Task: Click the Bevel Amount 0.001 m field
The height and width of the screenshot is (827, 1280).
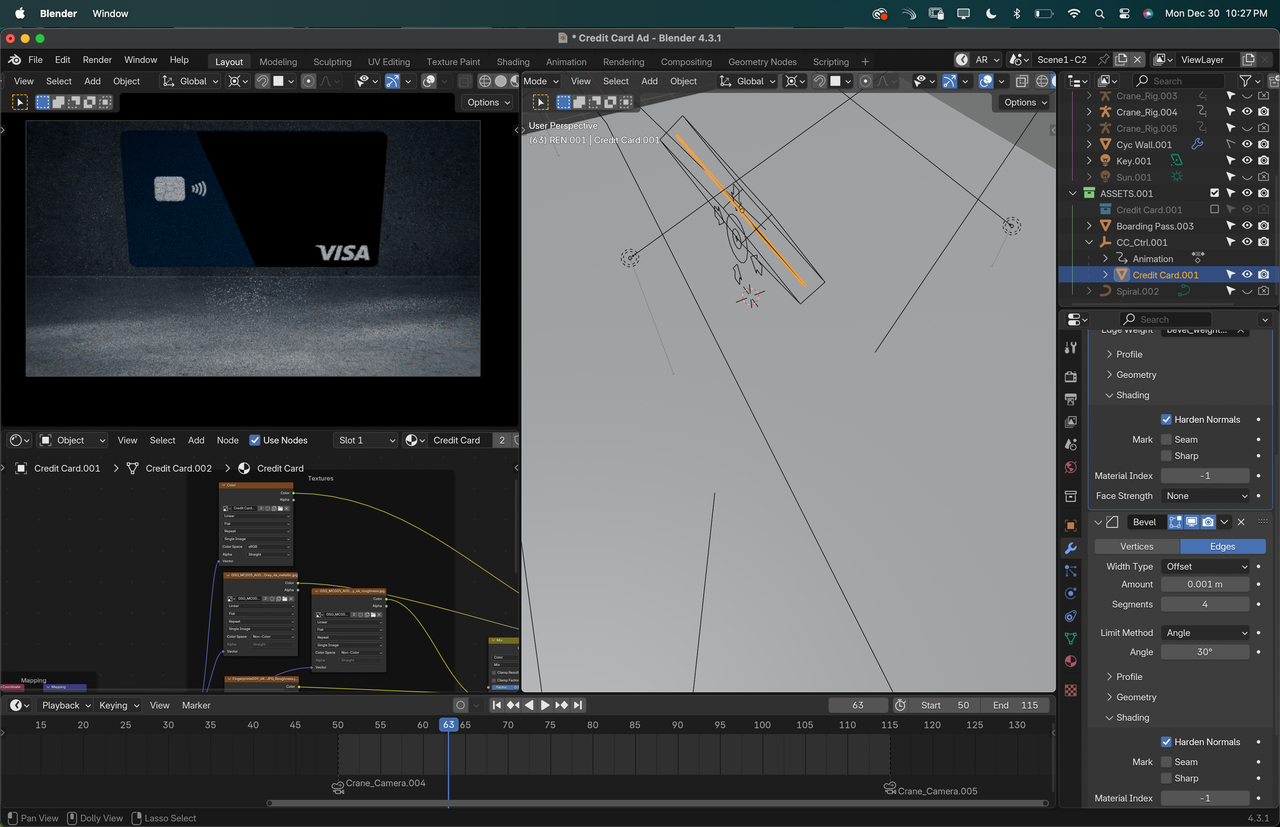Action: [x=1206, y=584]
